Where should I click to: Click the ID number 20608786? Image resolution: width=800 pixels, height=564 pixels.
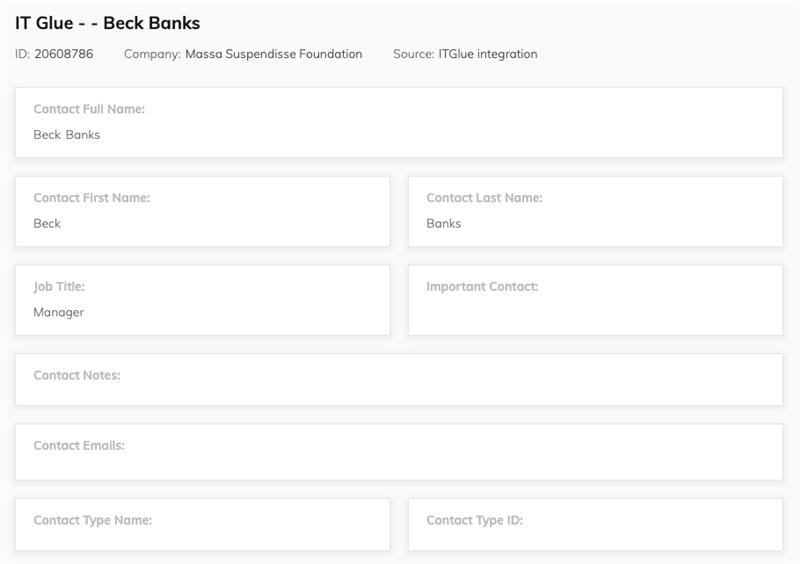[x=64, y=54]
